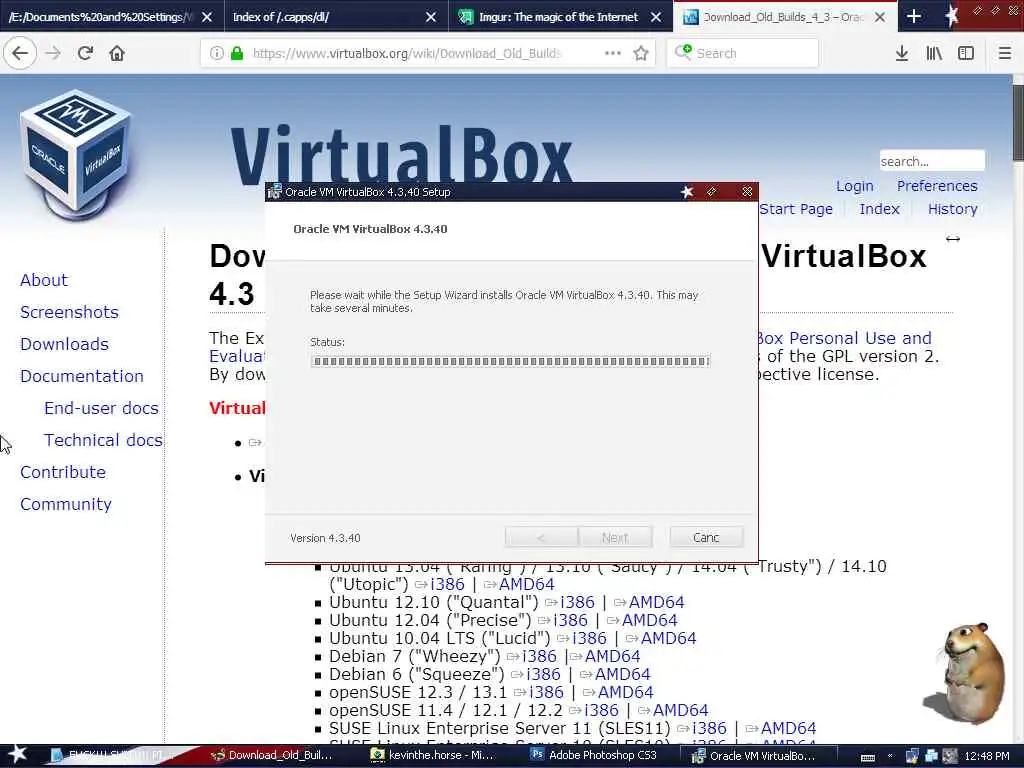Open Firefox hamburger menu

[1004, 53]
